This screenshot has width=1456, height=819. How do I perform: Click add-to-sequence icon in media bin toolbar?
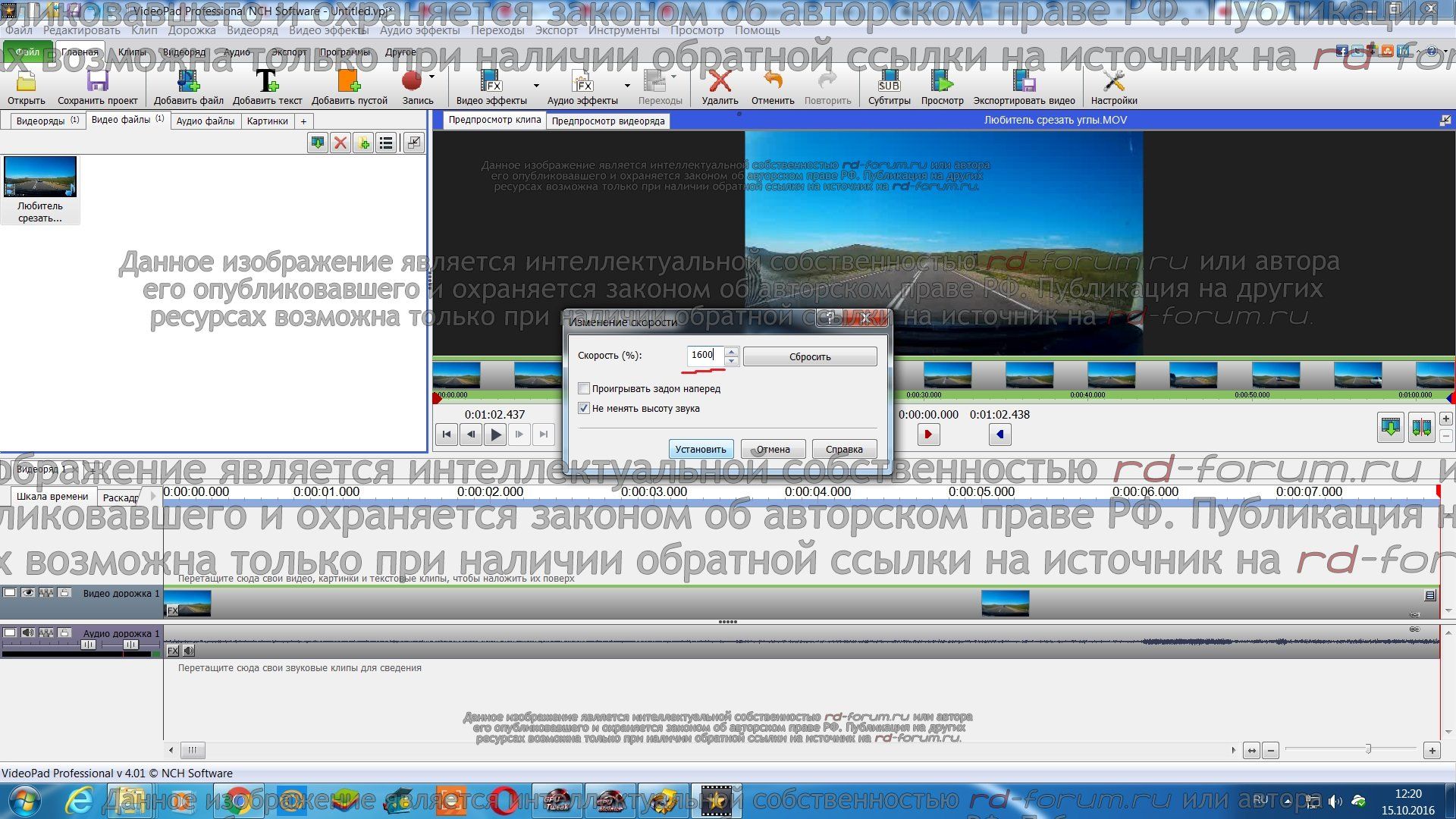point(318,143)
